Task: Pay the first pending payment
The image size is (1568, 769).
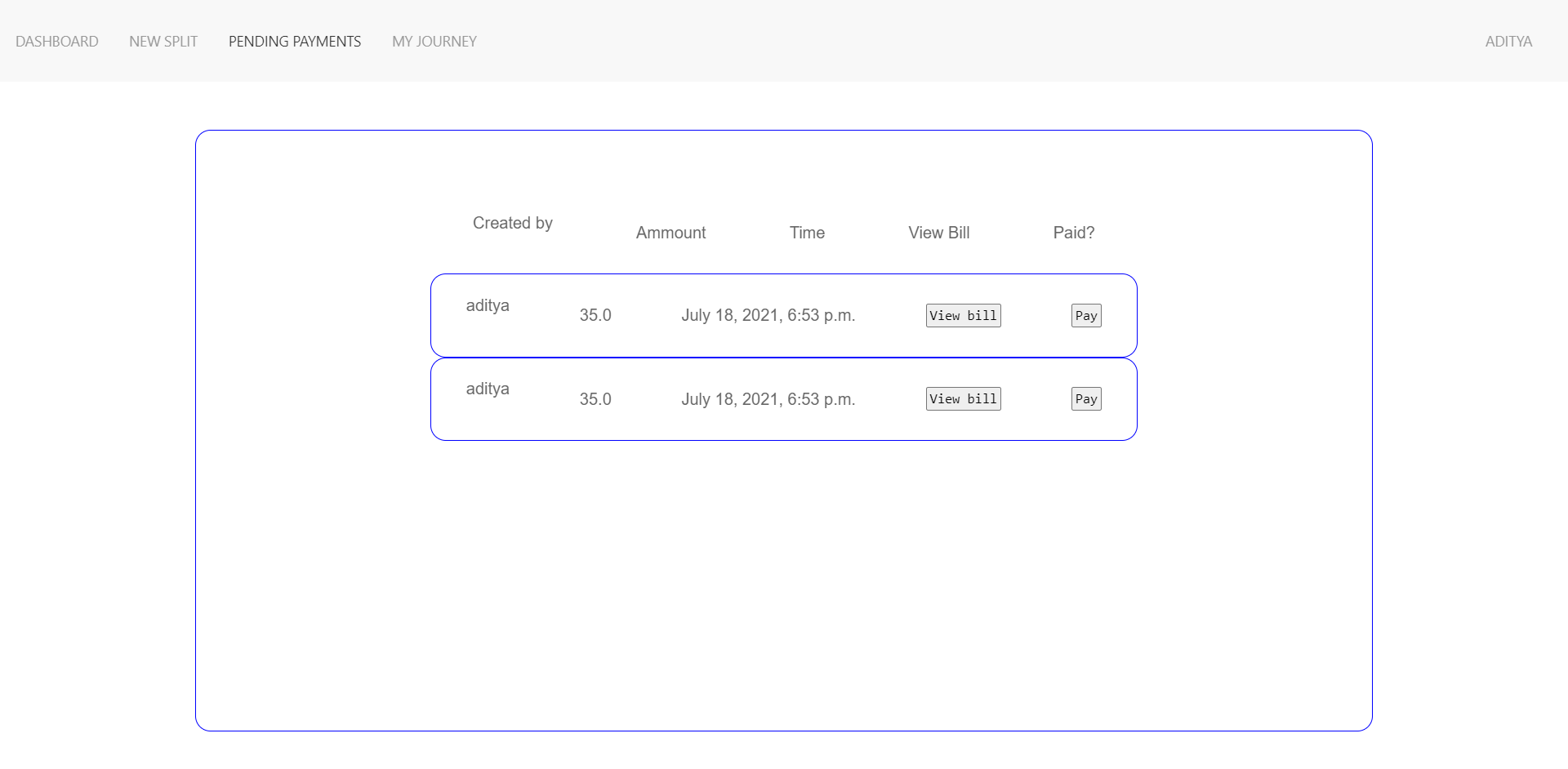Action: point(1085,315)
